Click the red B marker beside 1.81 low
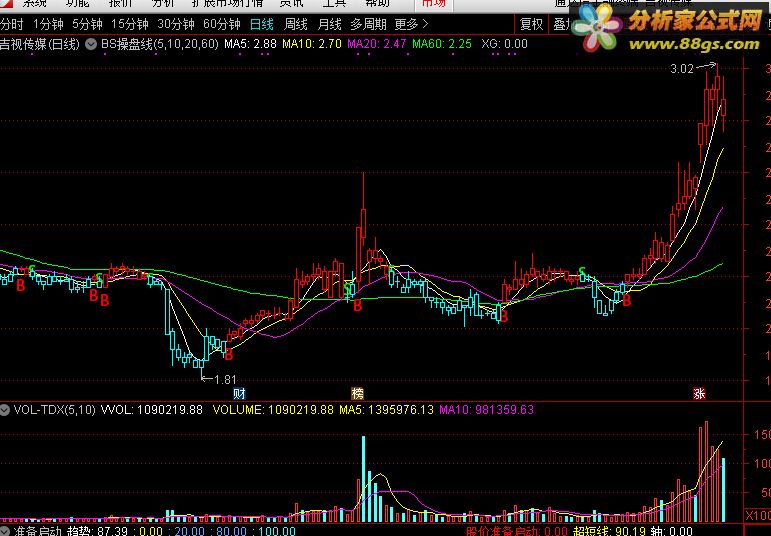Screen dimensions: 771x536 click(x=228, y=355)
